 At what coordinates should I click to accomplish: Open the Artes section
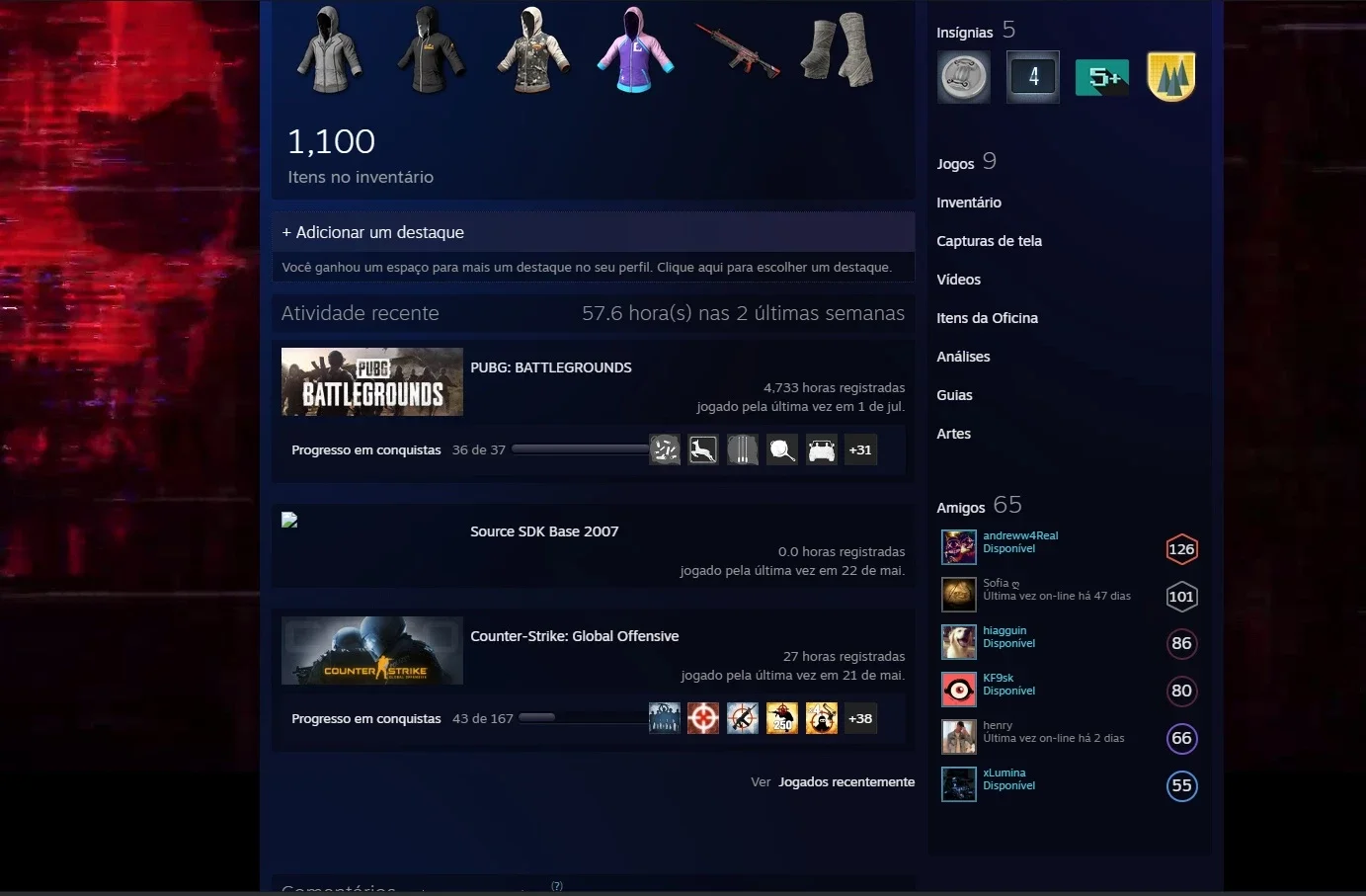(953, 434)
